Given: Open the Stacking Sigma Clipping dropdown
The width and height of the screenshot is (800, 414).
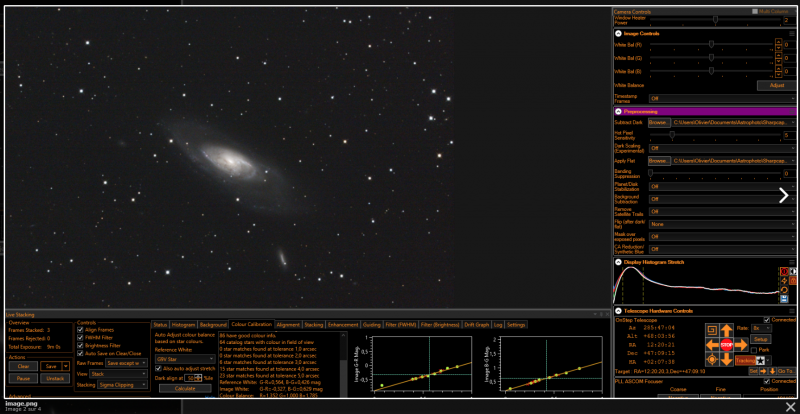Looking at the screenshot, I should point(122,384).
